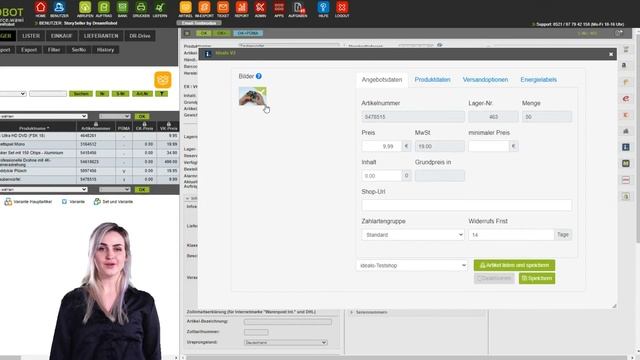
Task: Click the Set und Variante legend icon
Action: [97, 202]
